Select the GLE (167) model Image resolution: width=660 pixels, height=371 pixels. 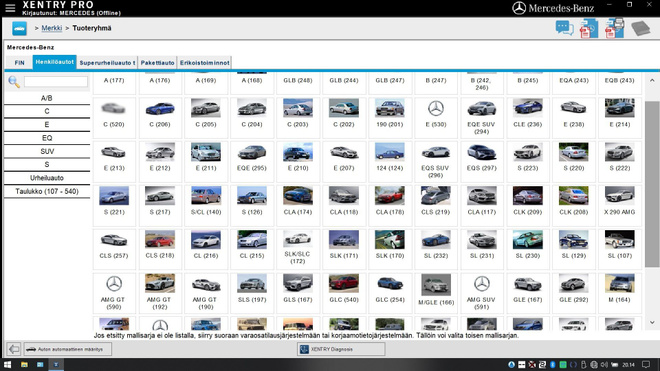[x=527, y=293]
